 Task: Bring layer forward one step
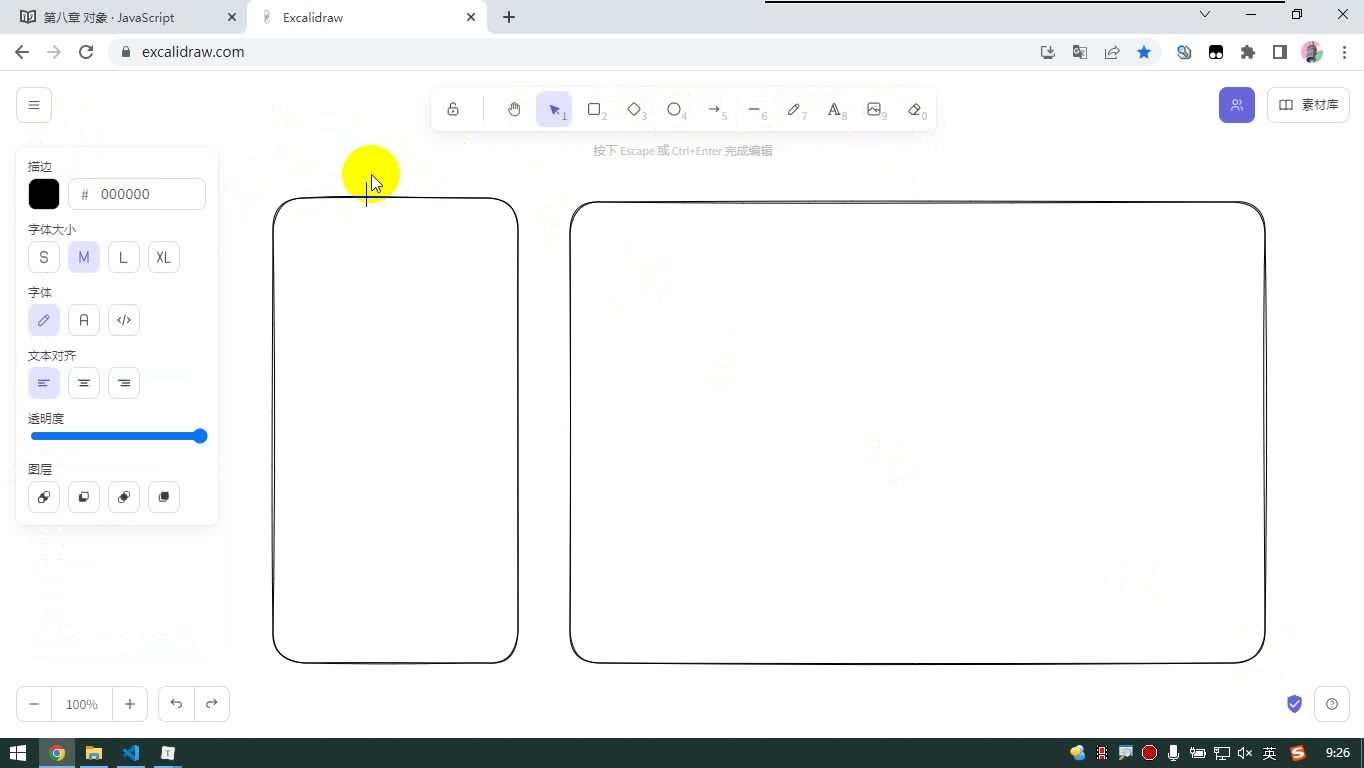coord(124,497)
